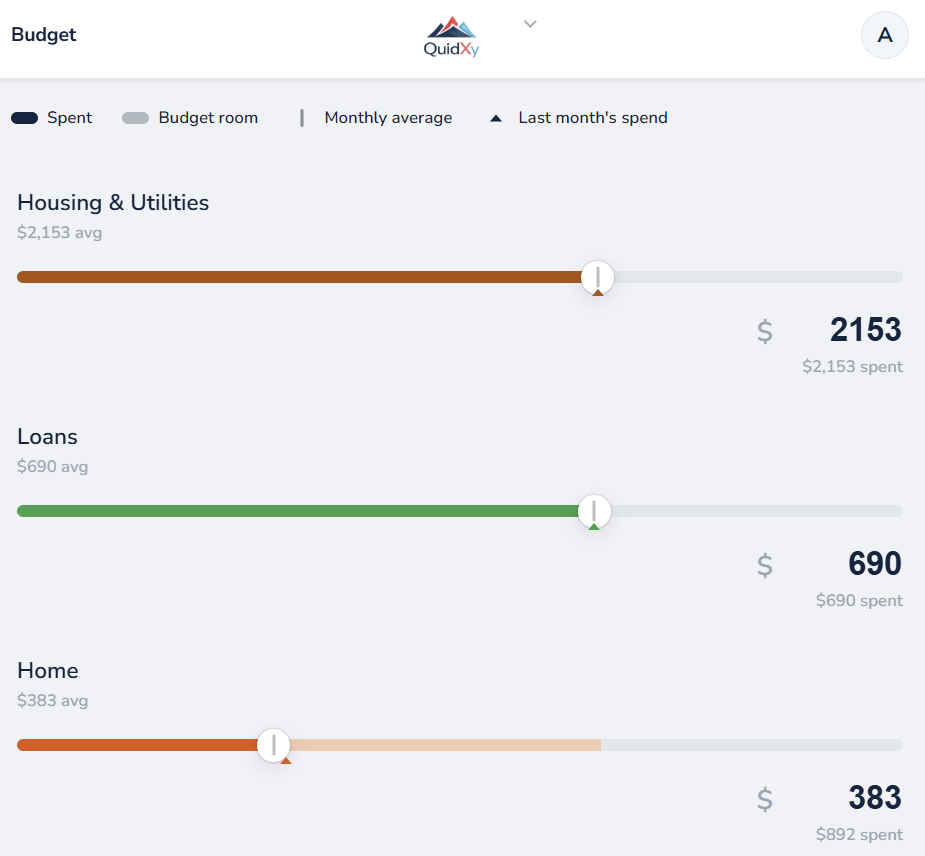The height and width of the screenshot is (856, 925).
Task: Edit the Housing & Utilities amount 2153
Action: (x=865, y=329)
